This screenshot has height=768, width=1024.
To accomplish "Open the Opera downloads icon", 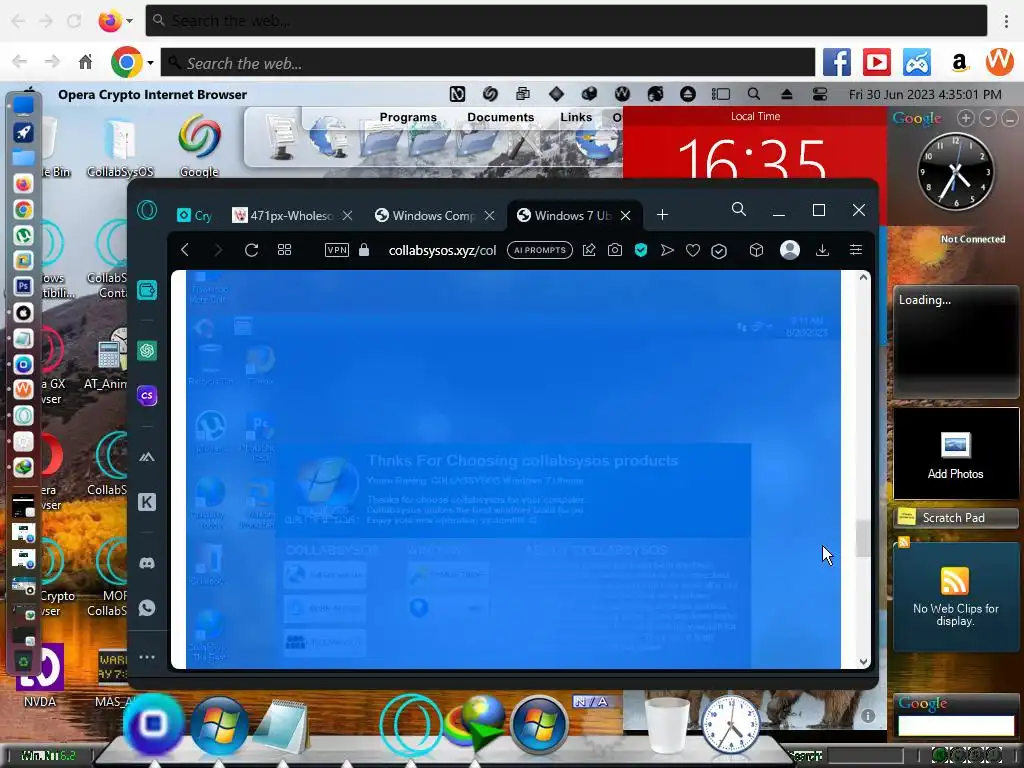I will click(823, 250).
